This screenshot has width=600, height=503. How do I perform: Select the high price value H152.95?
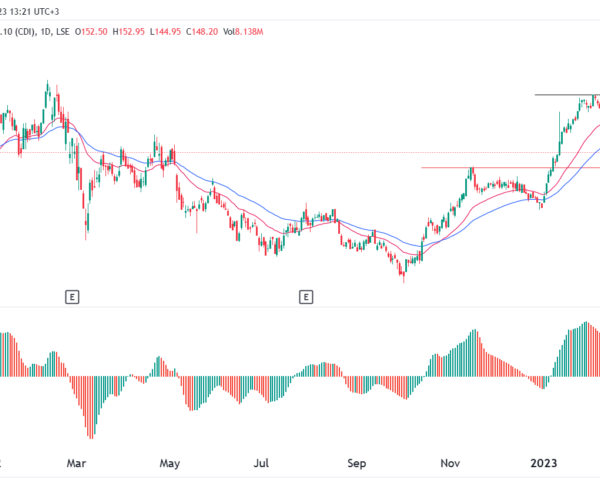tap(129, 32)
